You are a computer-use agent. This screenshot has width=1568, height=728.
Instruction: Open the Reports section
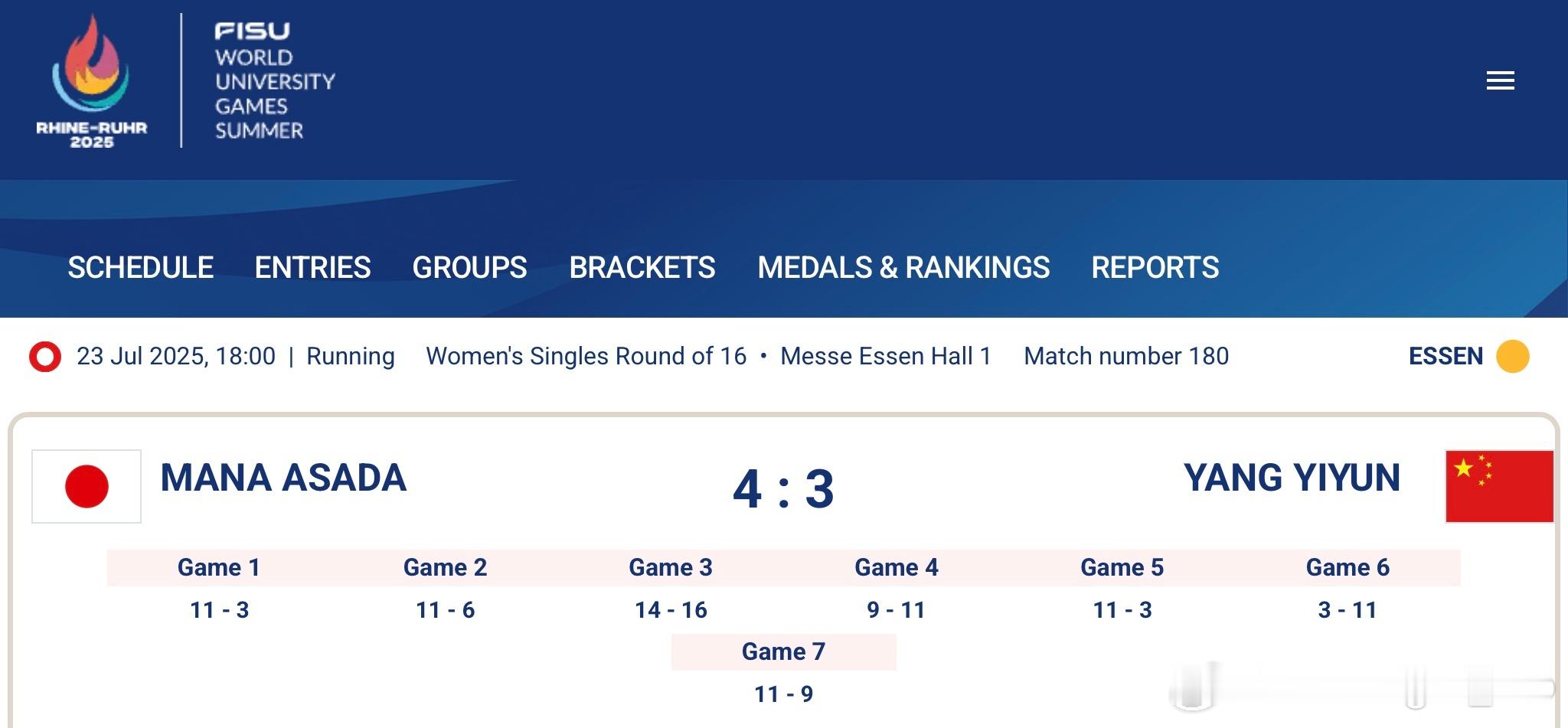[x=1155, y=268]
